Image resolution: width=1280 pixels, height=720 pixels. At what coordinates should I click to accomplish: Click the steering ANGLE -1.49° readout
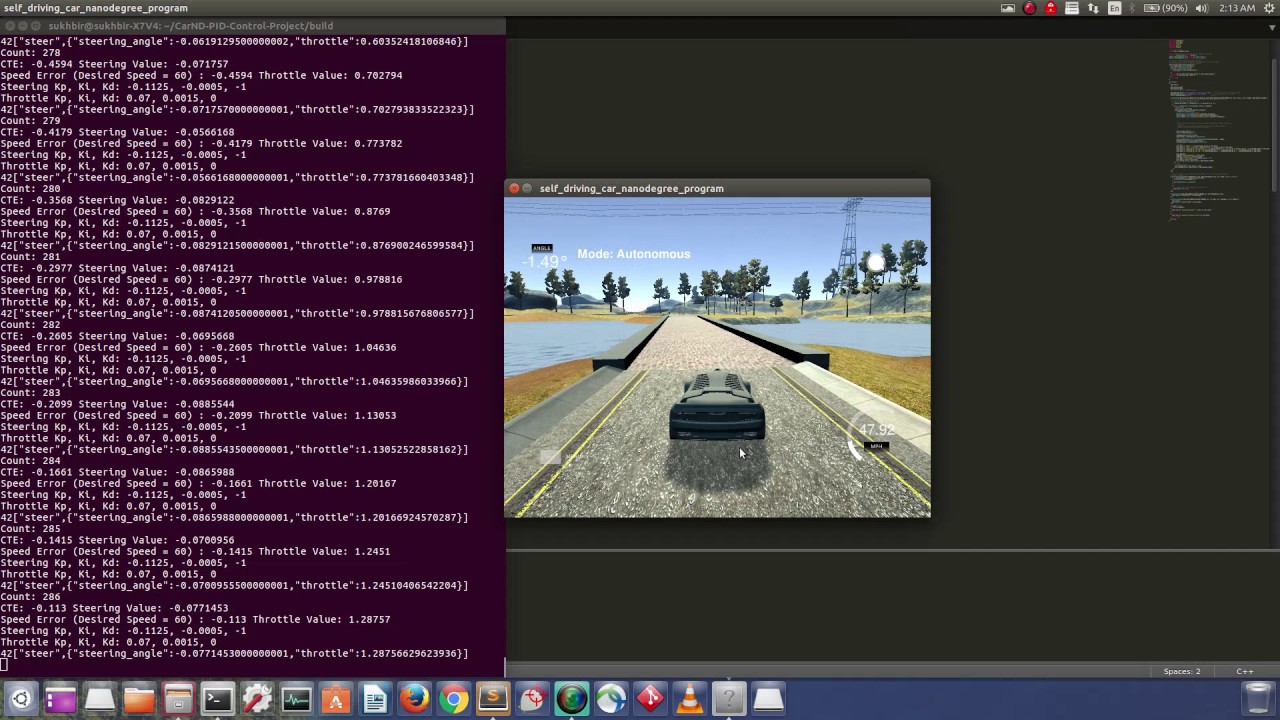(x=545, y=257)
